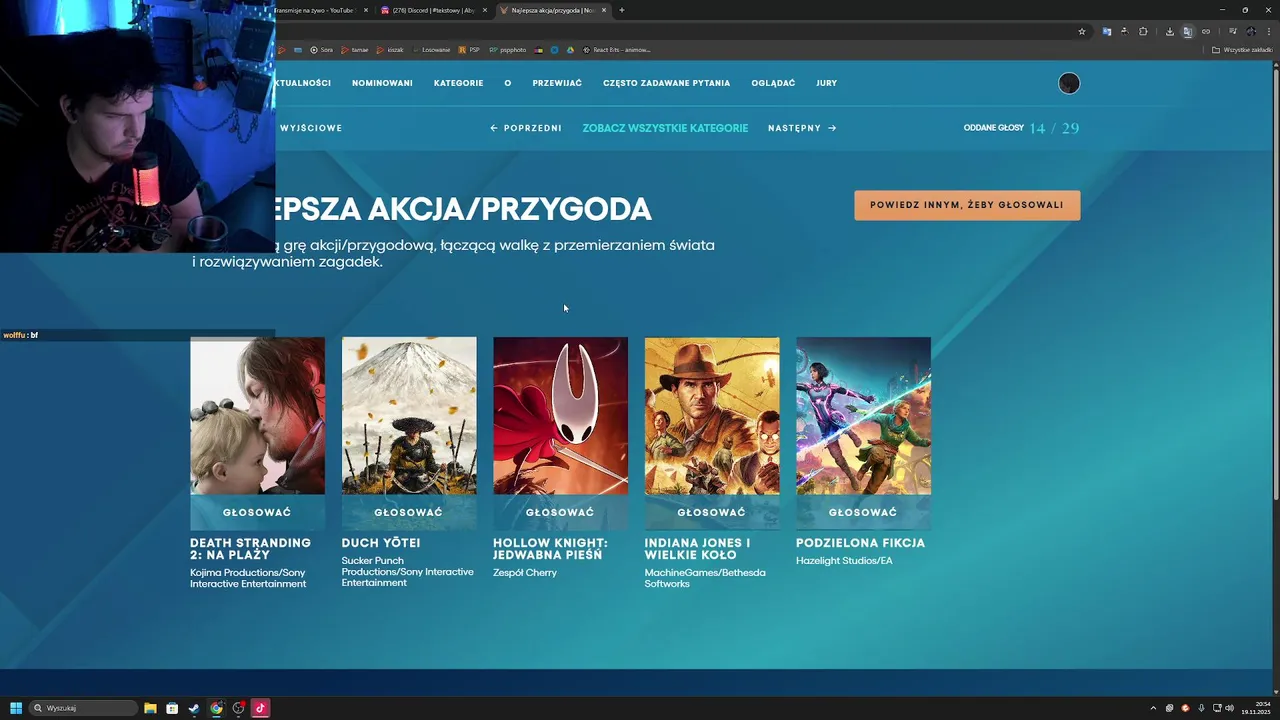Open Microsoft Store from taskbar

pyautogui.click(x=172, y=708)
